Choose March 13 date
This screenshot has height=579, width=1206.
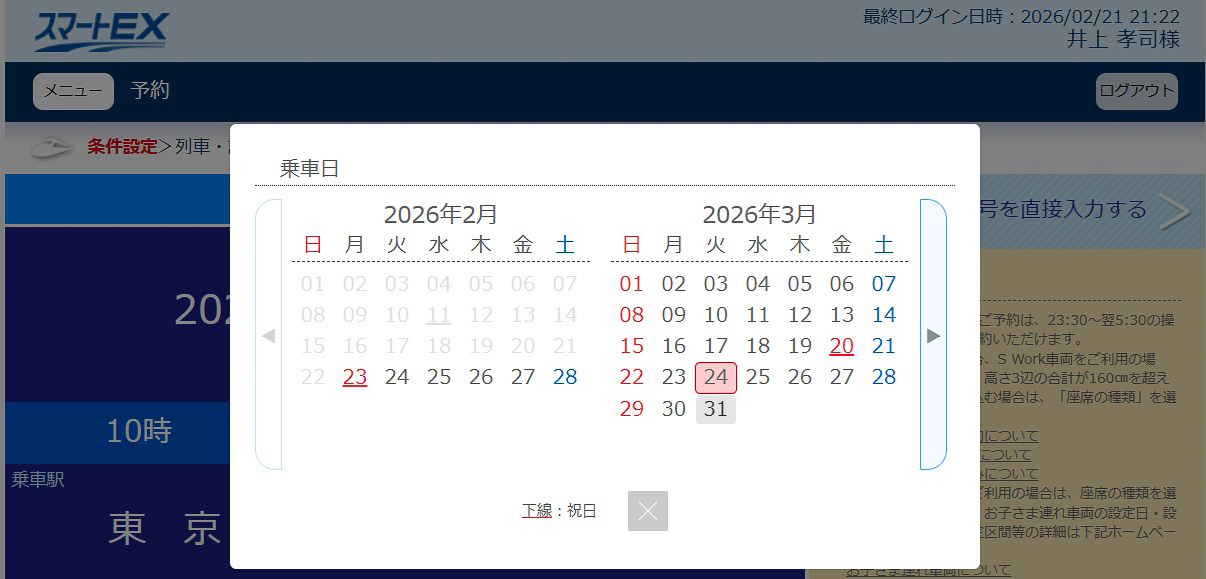pyautogui.click(x=842, y=315)
